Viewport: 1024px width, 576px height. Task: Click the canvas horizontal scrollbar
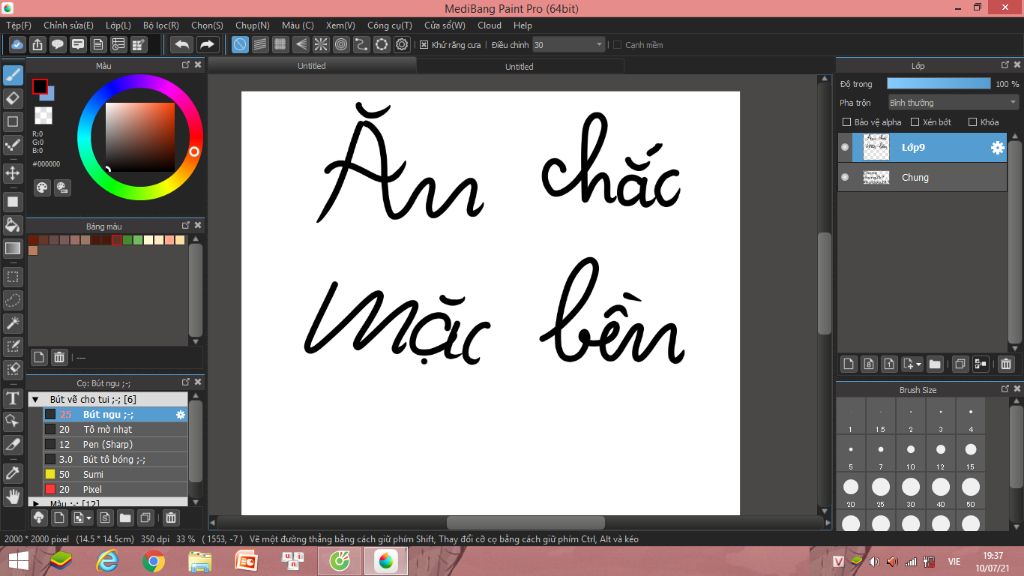coord(526,522)
